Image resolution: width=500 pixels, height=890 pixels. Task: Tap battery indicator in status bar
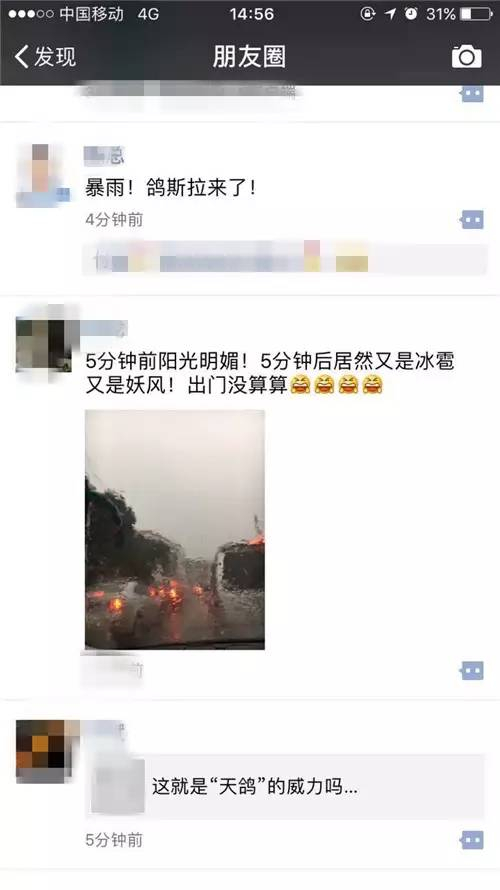point(476,14)
